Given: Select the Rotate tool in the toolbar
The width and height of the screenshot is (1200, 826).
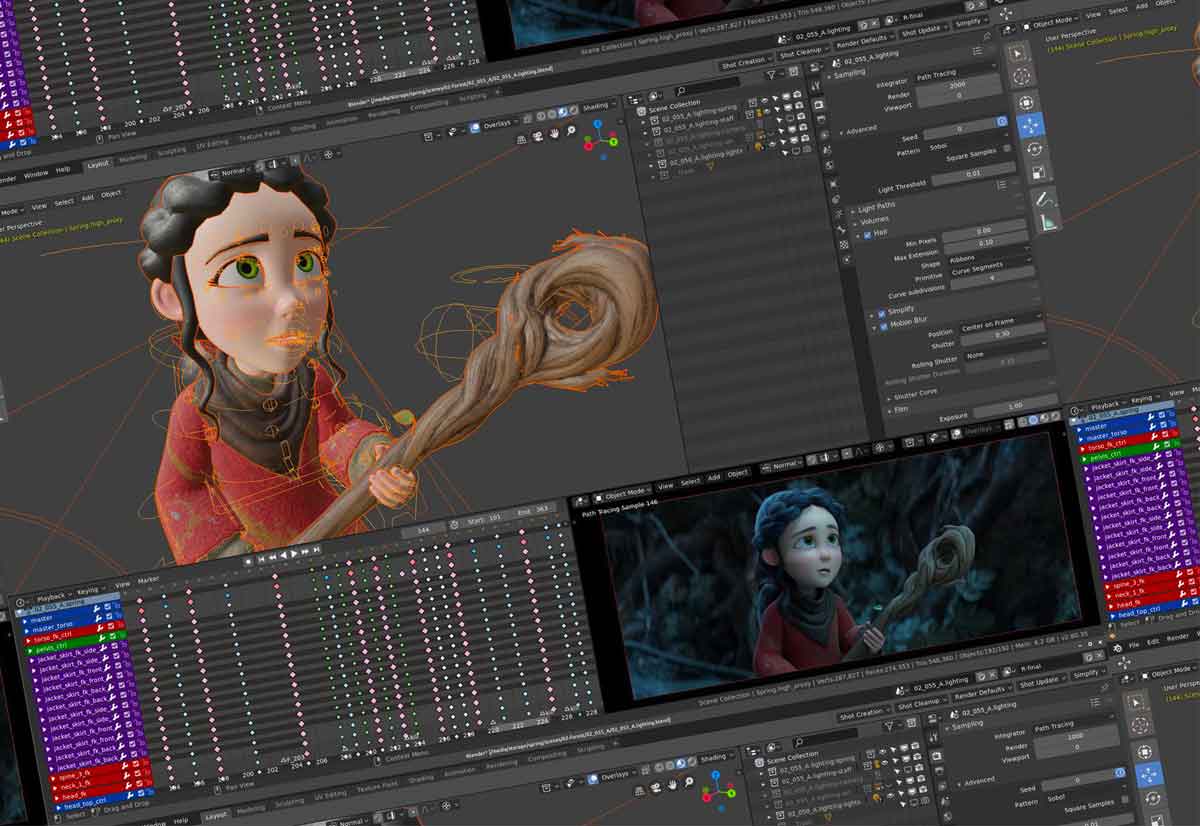Looking at the screenshot, I should click(1035, 148).
